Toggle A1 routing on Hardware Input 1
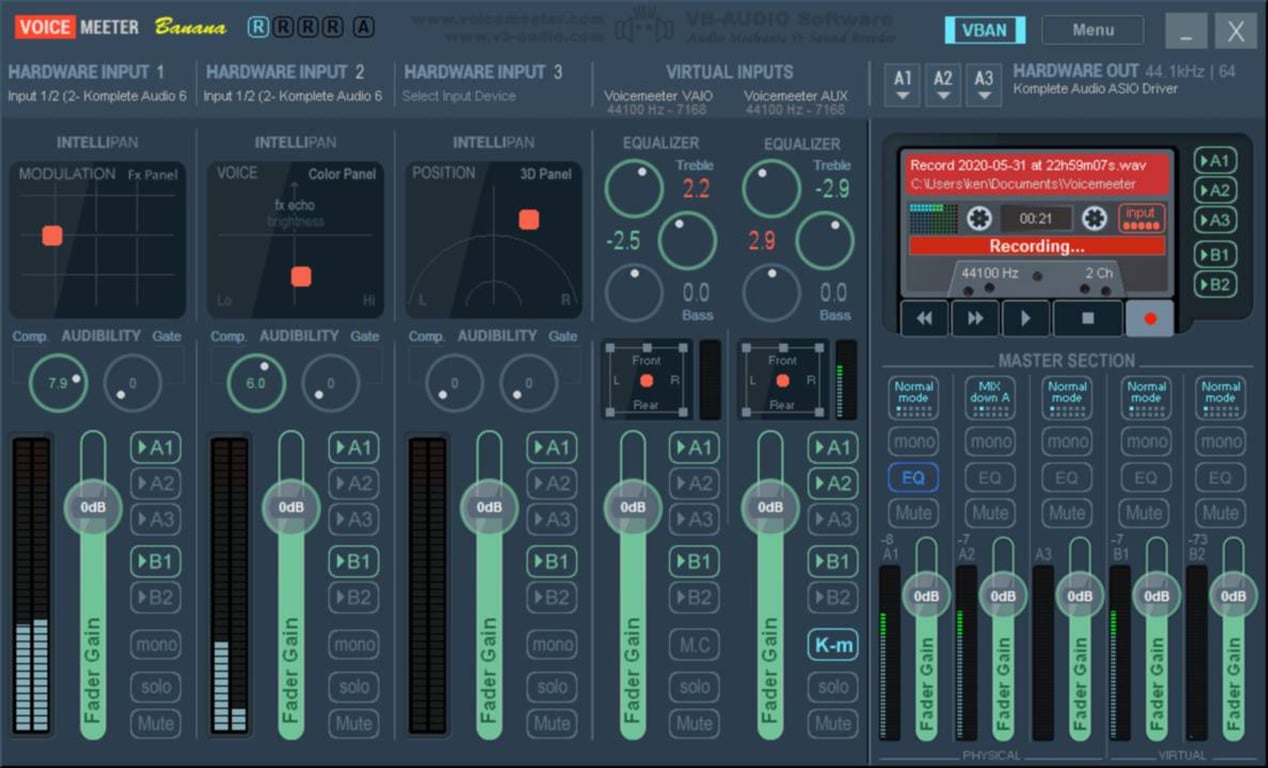The width and height of the screenshot is (1268, 768). click(155, 448)
